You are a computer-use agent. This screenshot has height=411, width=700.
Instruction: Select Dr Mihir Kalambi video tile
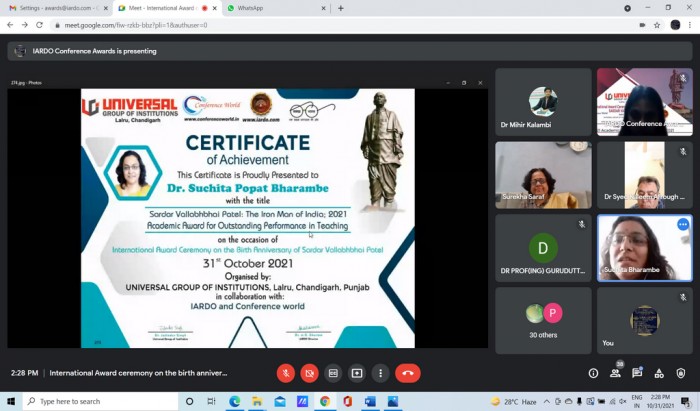[x=543, y=102]
